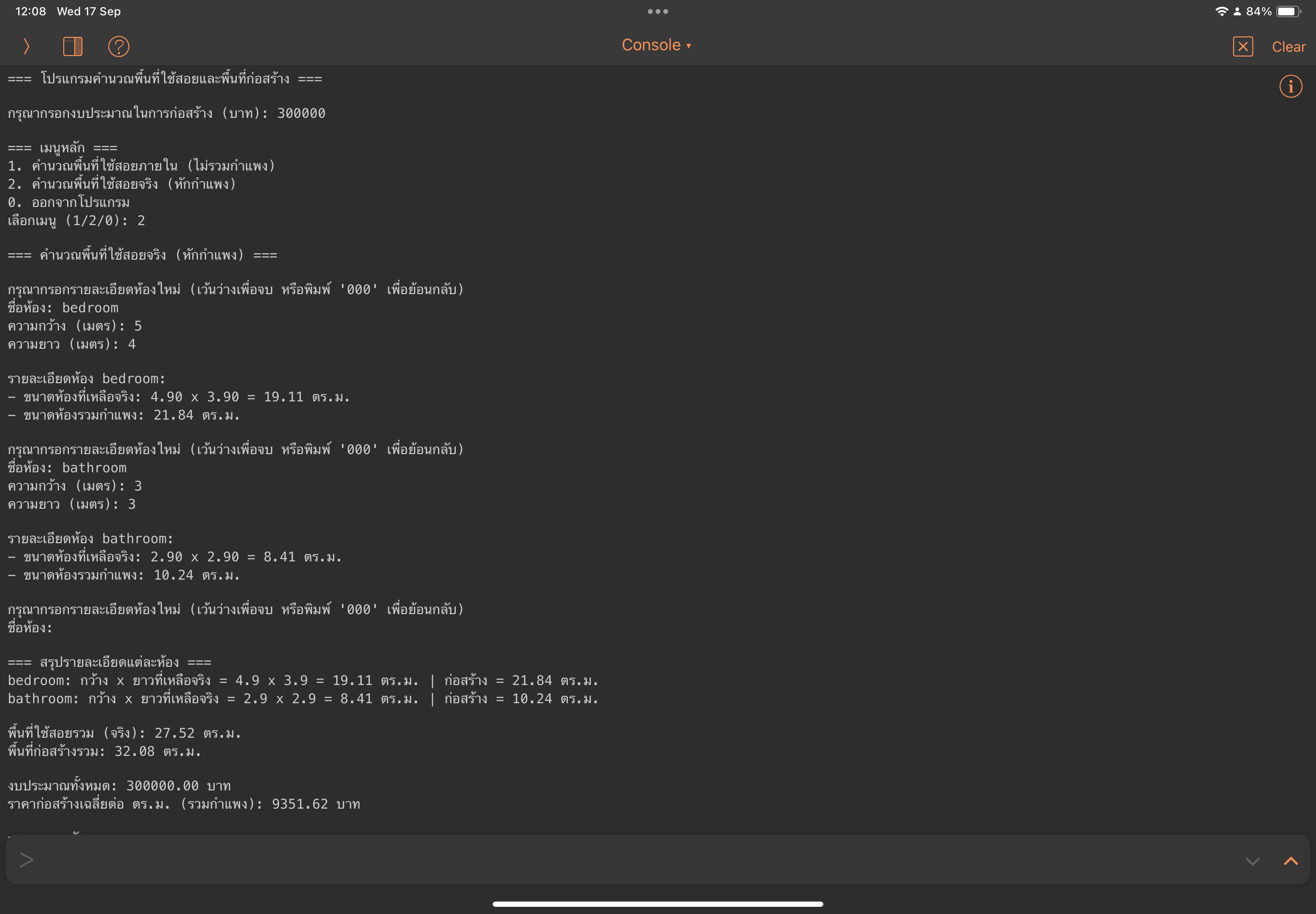Click the info circle icon
Image resolution: width=1316 pixels, height=914 pixels.
click(1290, 87)
